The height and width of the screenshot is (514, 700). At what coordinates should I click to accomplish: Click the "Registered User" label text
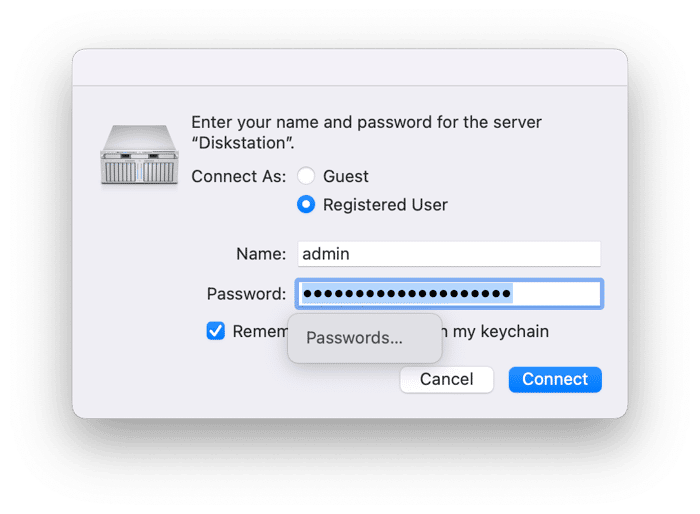pyautogui.click(x=385, y=205)
